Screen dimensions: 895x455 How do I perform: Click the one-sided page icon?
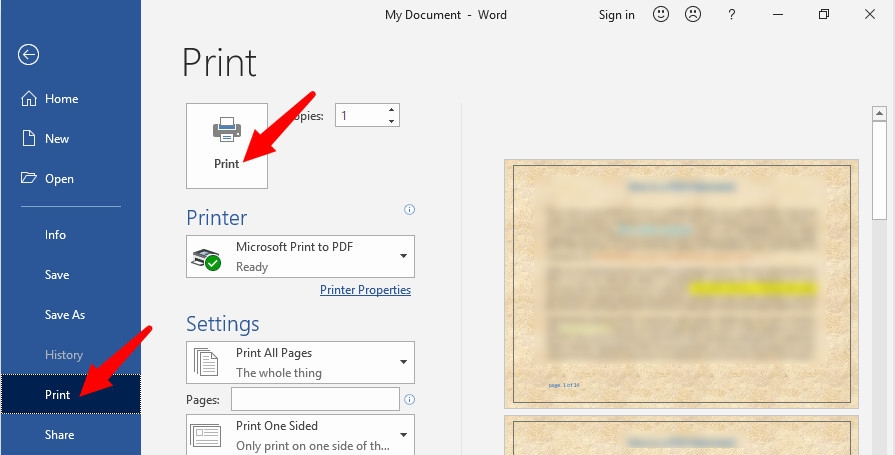205,436
